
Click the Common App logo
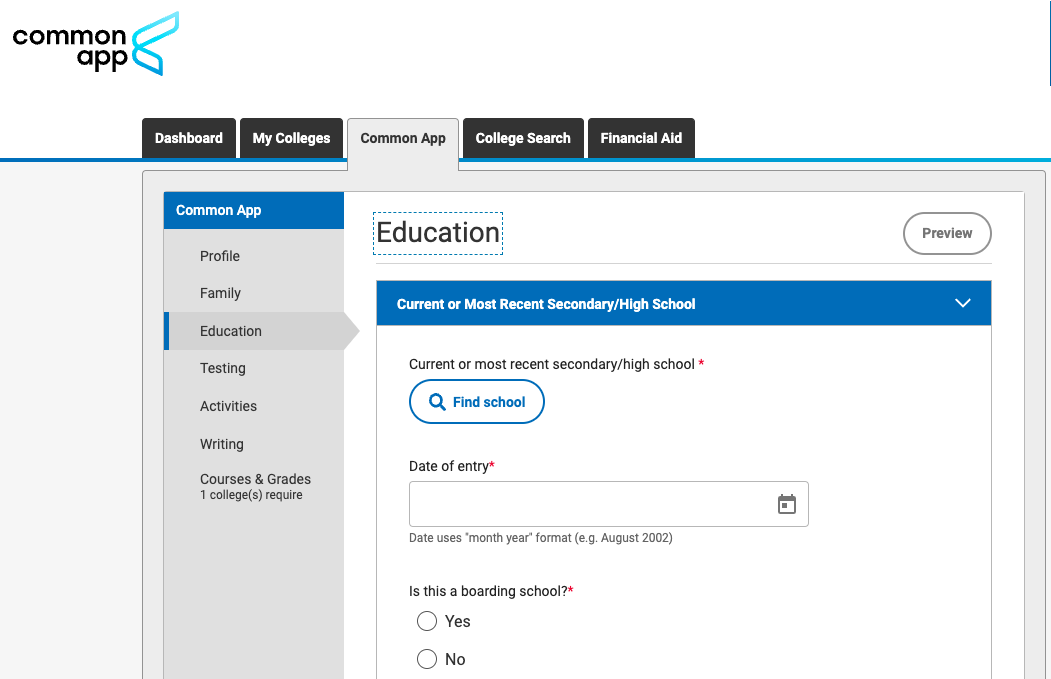[95, 45]
